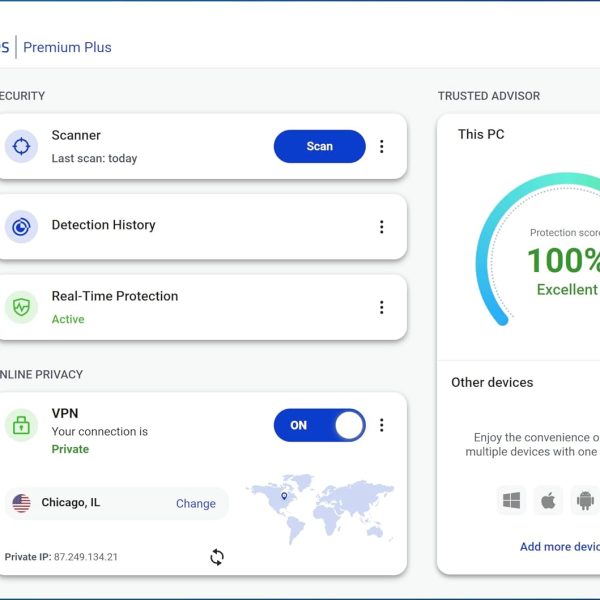Turn off the VPN toggle switch
Viewport: 600px width, 600px height.
[x=319, y=425]
